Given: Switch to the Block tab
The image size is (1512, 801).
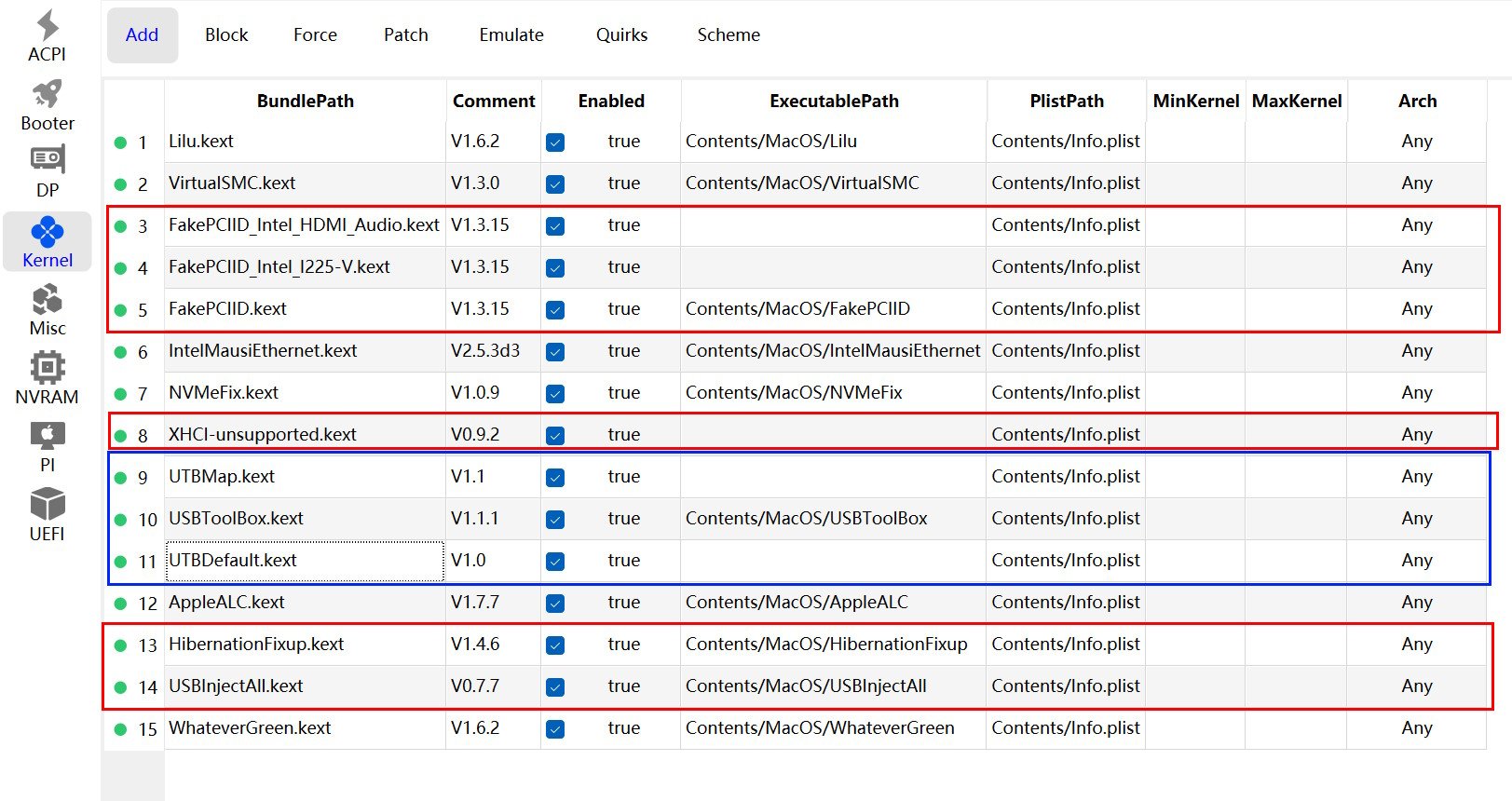Looking at the screenshot, I should click(226, 35).
